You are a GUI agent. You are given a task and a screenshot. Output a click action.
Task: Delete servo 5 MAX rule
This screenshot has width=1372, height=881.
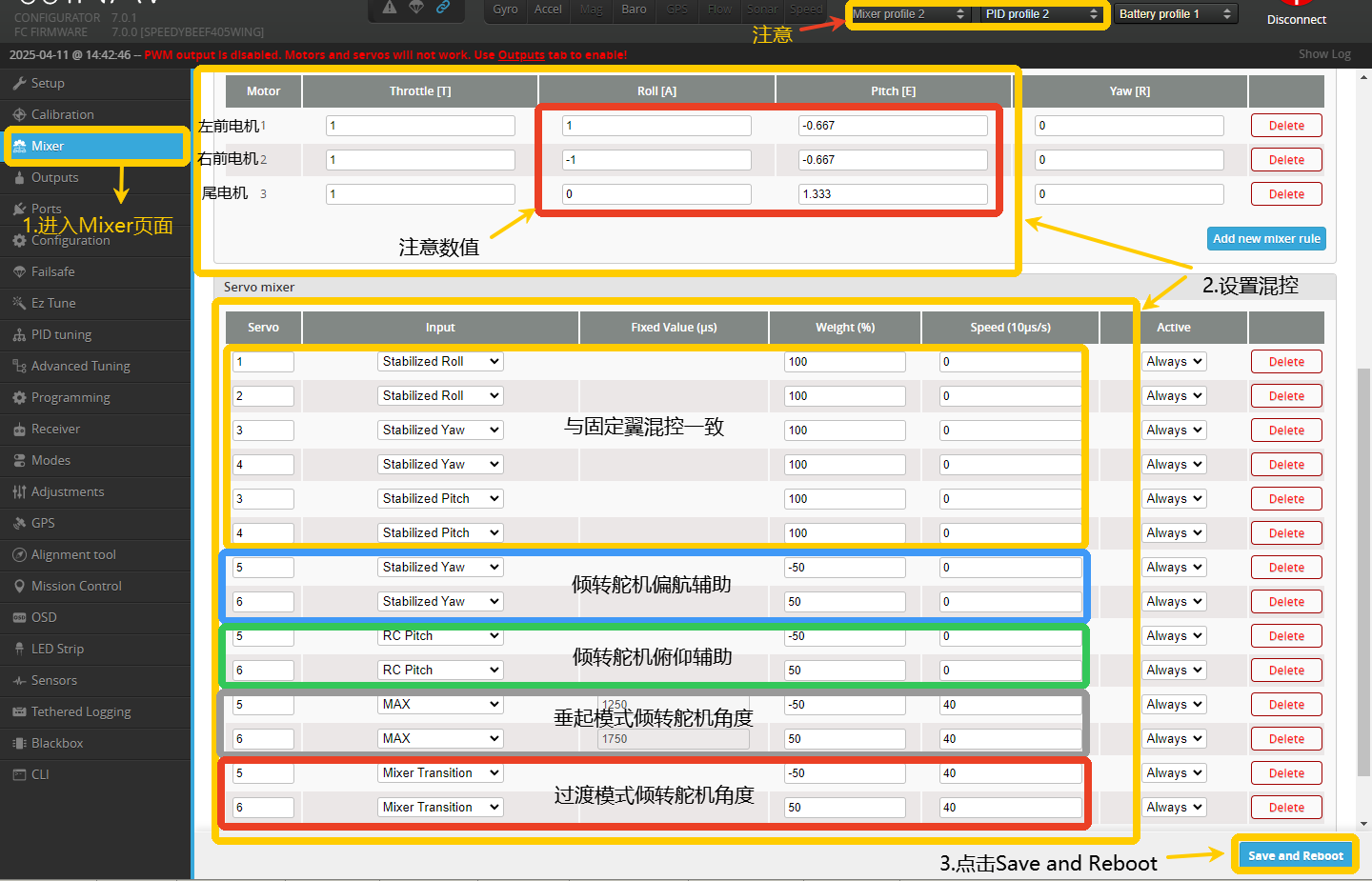(x=1286, y=705)
